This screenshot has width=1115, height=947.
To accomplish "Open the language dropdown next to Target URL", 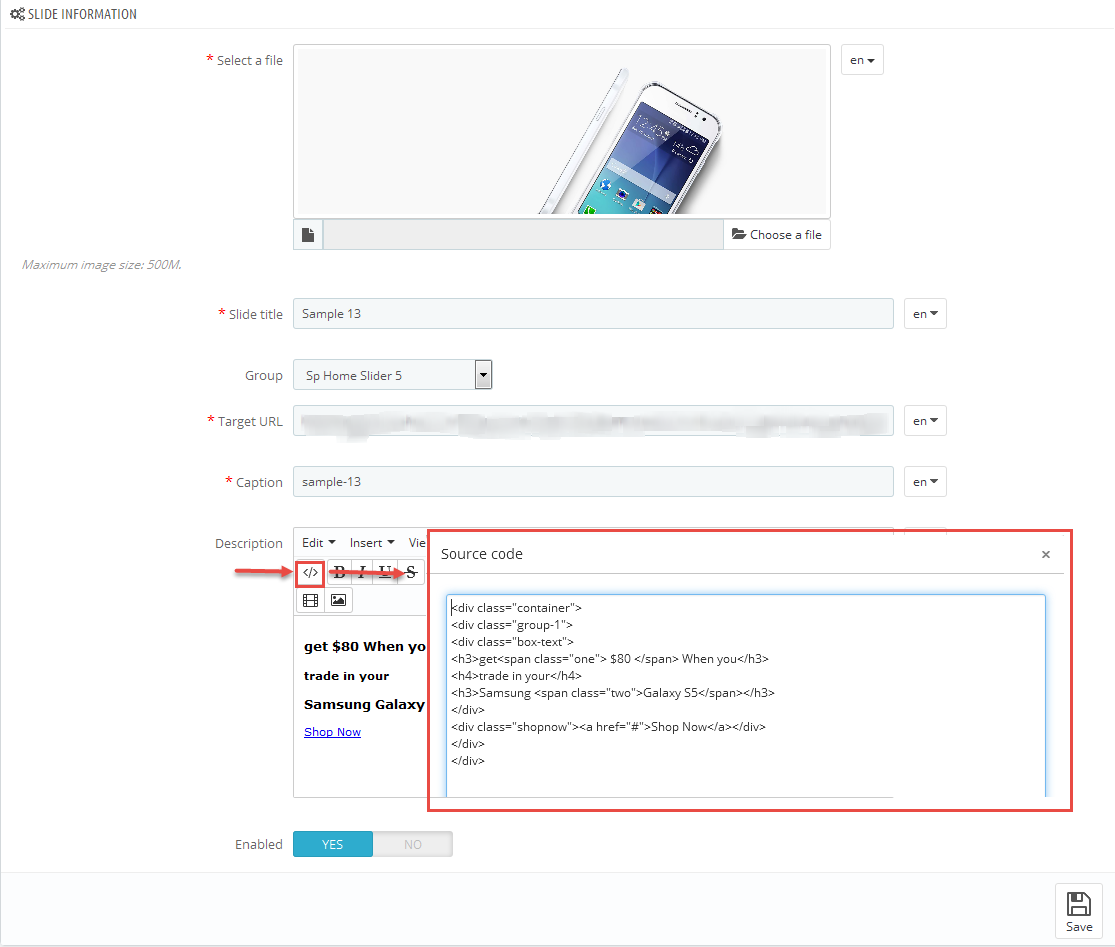I will (x=925, y=421).
